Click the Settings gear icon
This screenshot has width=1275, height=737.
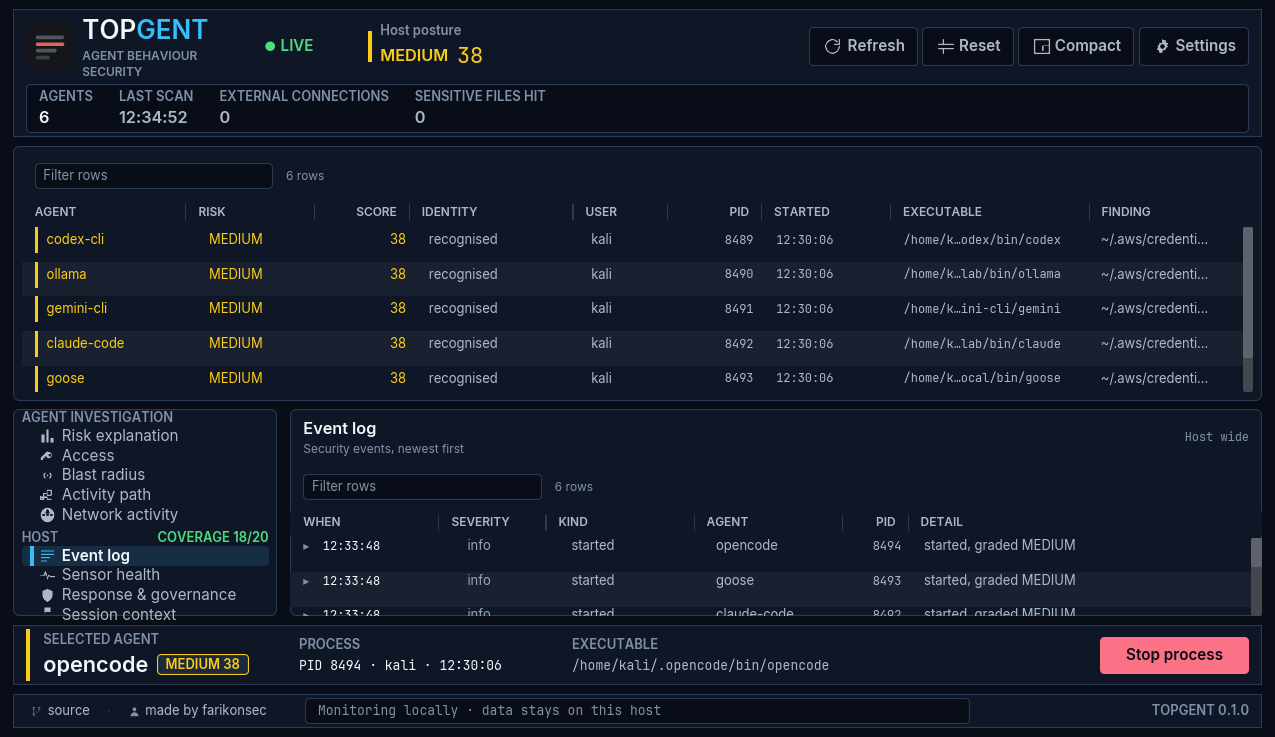(1162, 46)
